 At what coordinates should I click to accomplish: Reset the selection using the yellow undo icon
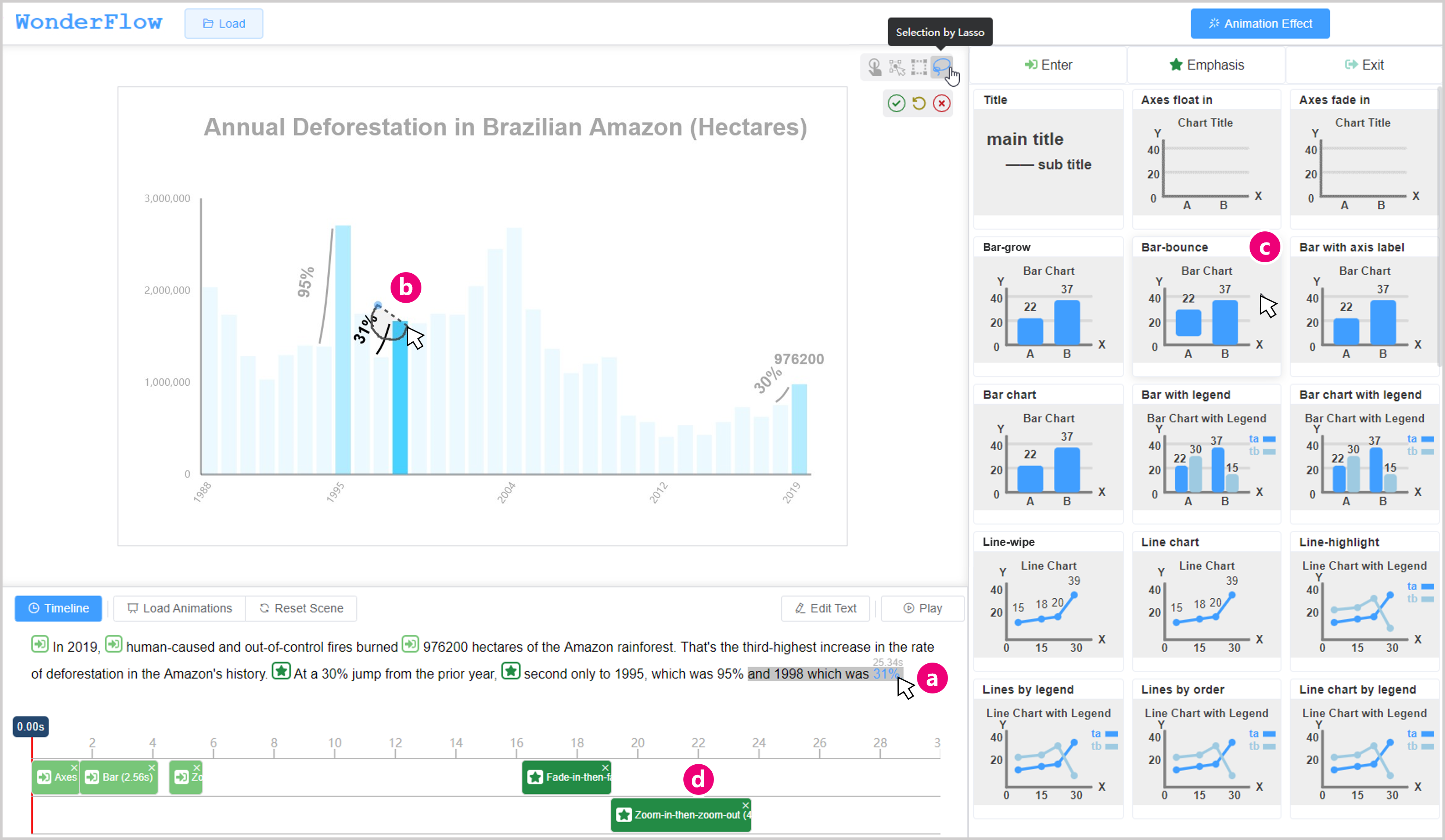click(x=919, y=103)
